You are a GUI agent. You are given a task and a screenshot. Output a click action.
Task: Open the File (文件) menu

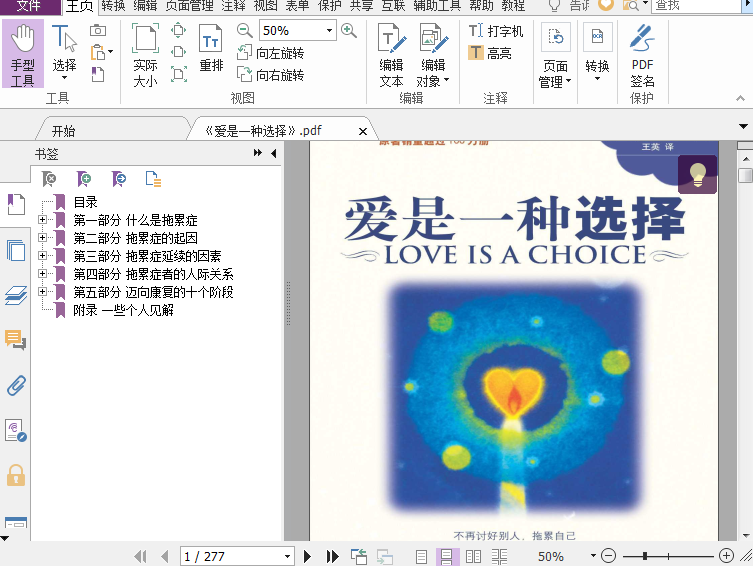29,6
